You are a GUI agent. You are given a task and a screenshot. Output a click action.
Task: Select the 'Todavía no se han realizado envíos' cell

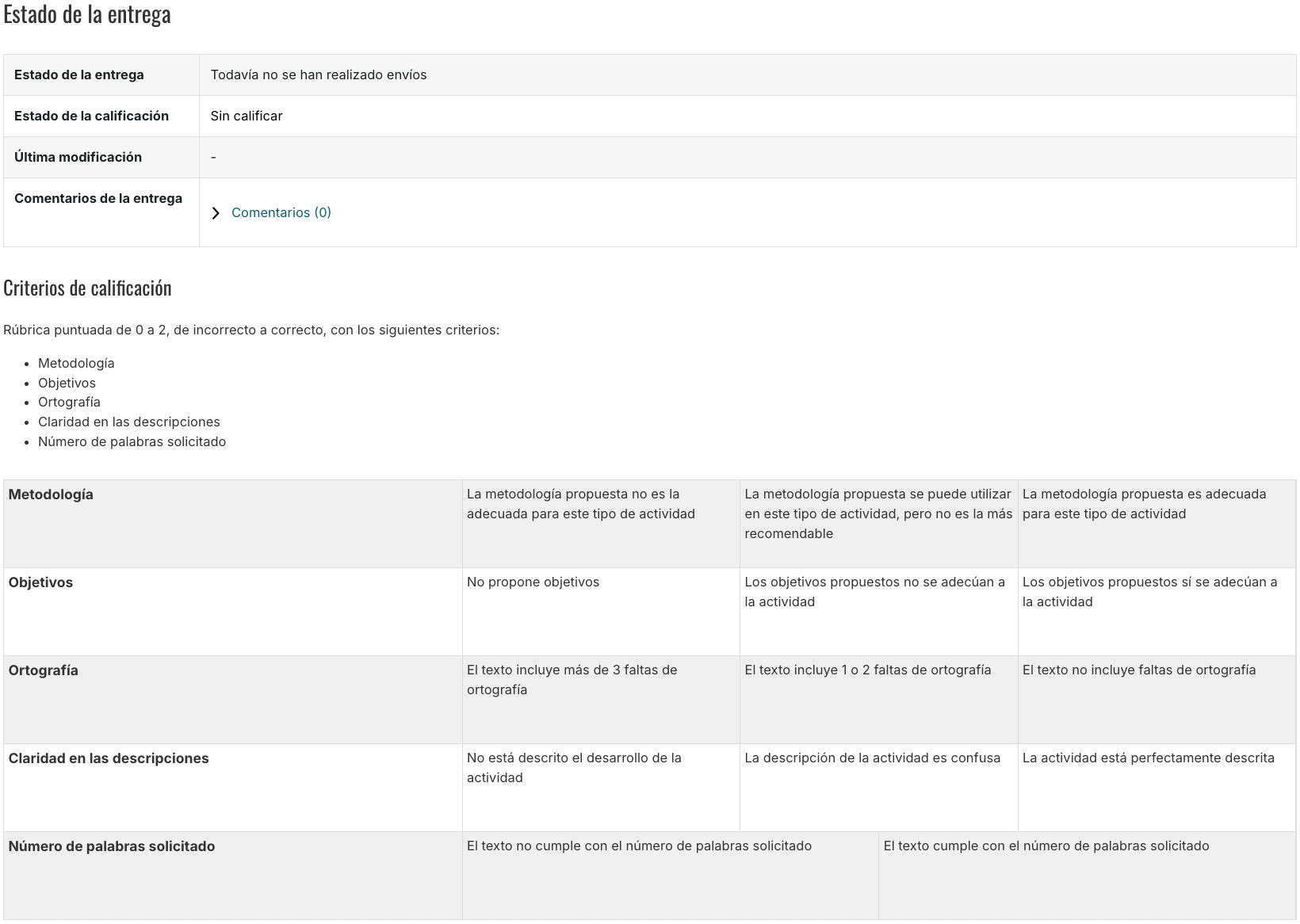pos(318,74)
